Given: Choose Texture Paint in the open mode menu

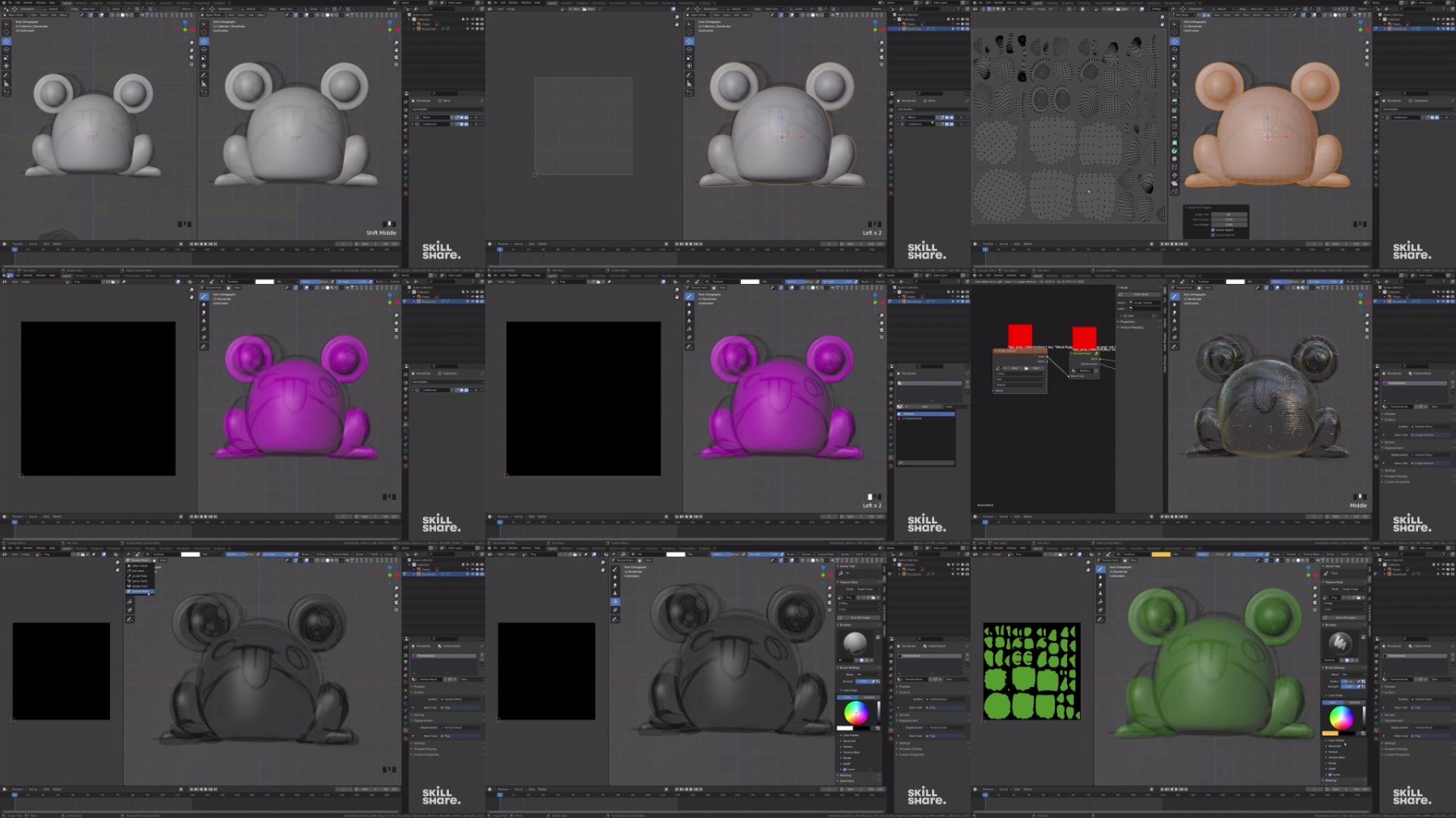Looking at the screenshot, I should [x=139, y=591].
